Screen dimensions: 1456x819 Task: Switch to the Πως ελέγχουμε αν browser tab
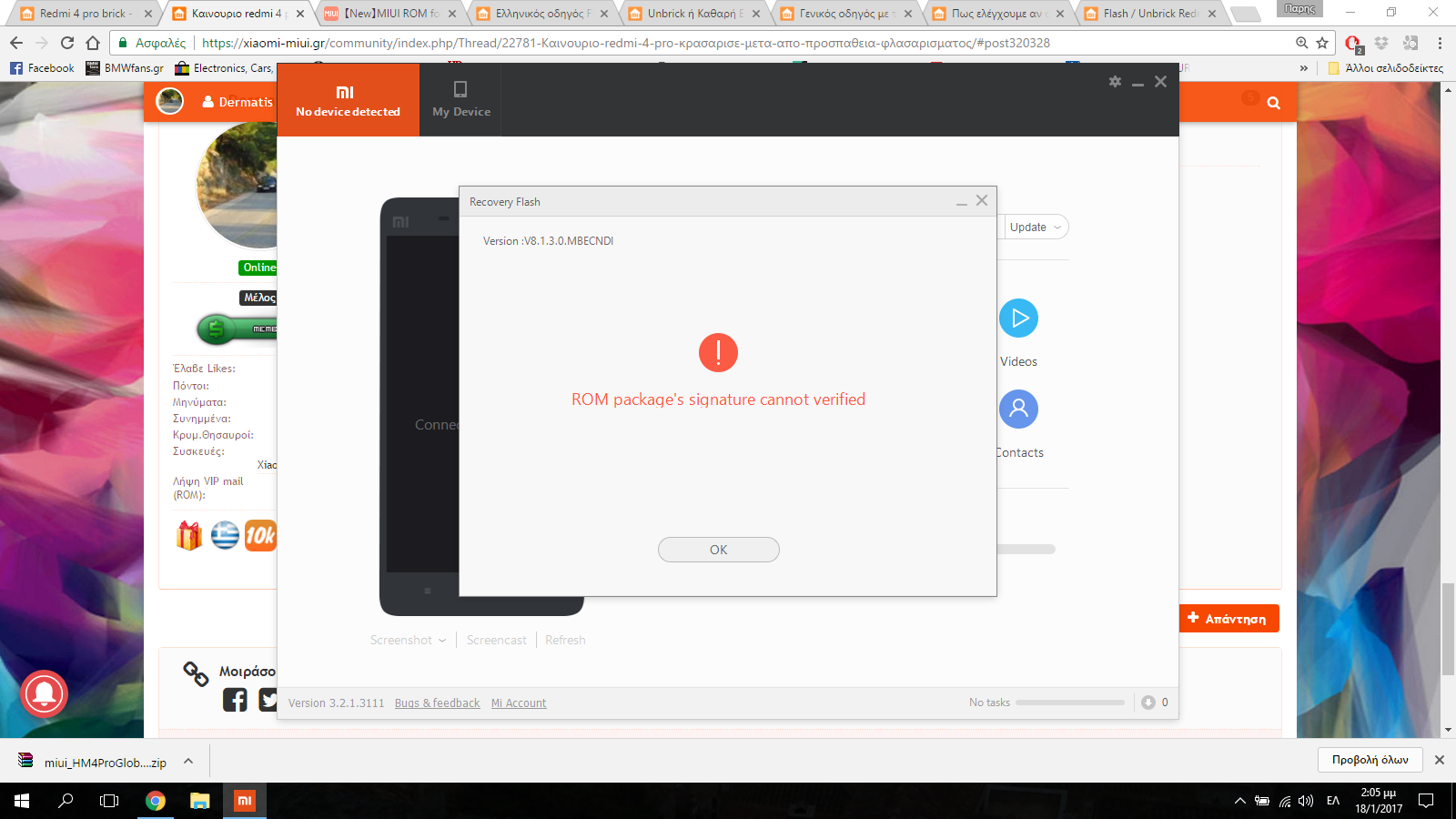click(x=998, y=14)
